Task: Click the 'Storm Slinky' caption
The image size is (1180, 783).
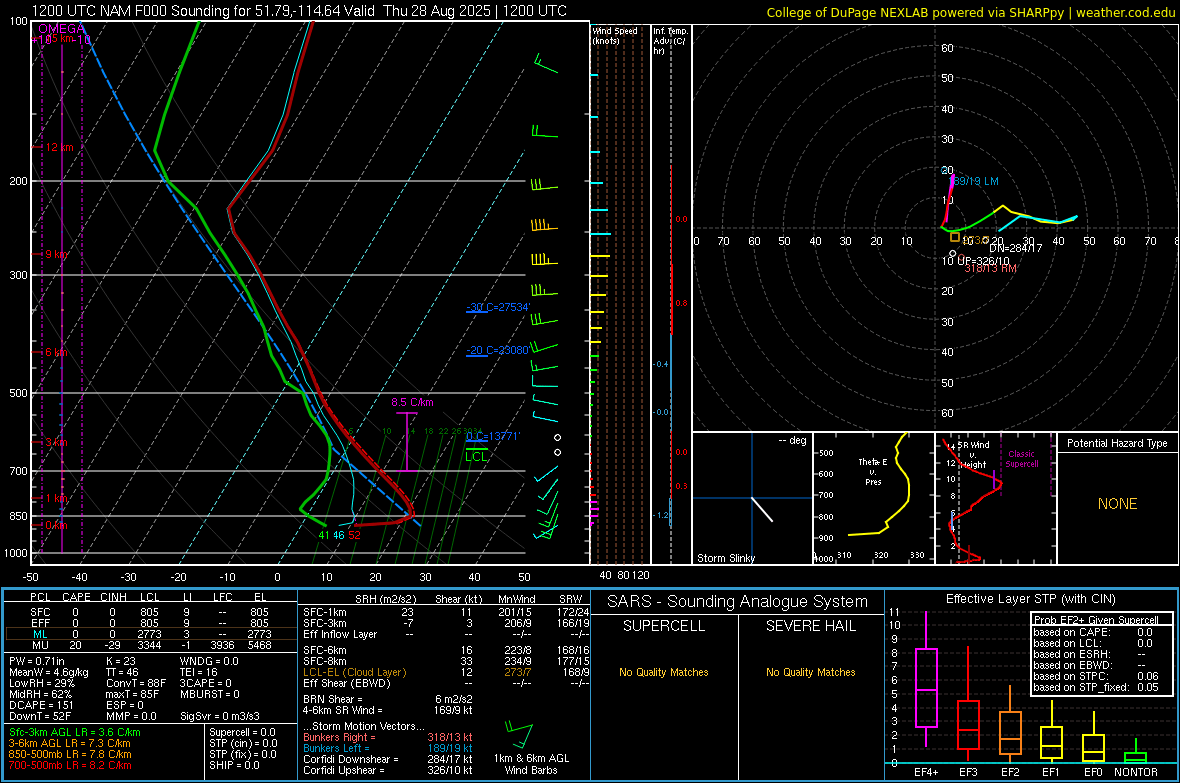Action: coord(726,558)
